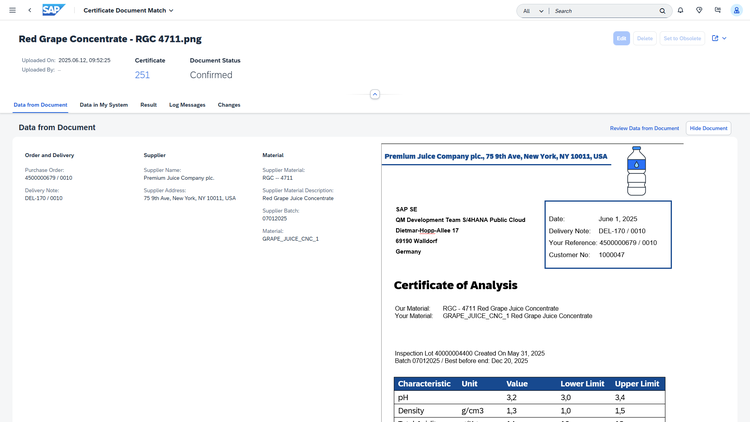This screenshot has height=422, width=750.
Task: Click the pH row in characteristics table
Action: click(x=529, y=397)
